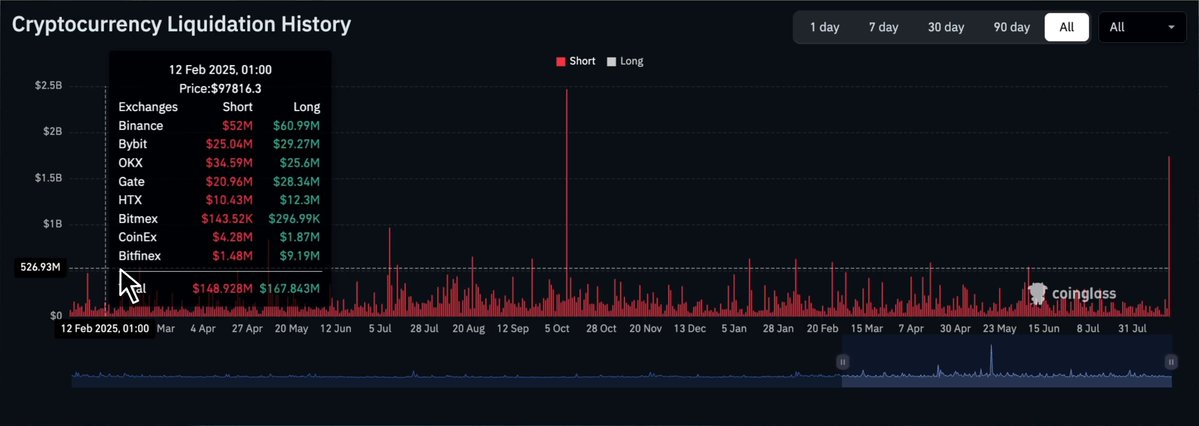The width and height of the screenshot is (1199, 426).
Task: Click the $1.5B y-axis label
Action: [48, 177]
